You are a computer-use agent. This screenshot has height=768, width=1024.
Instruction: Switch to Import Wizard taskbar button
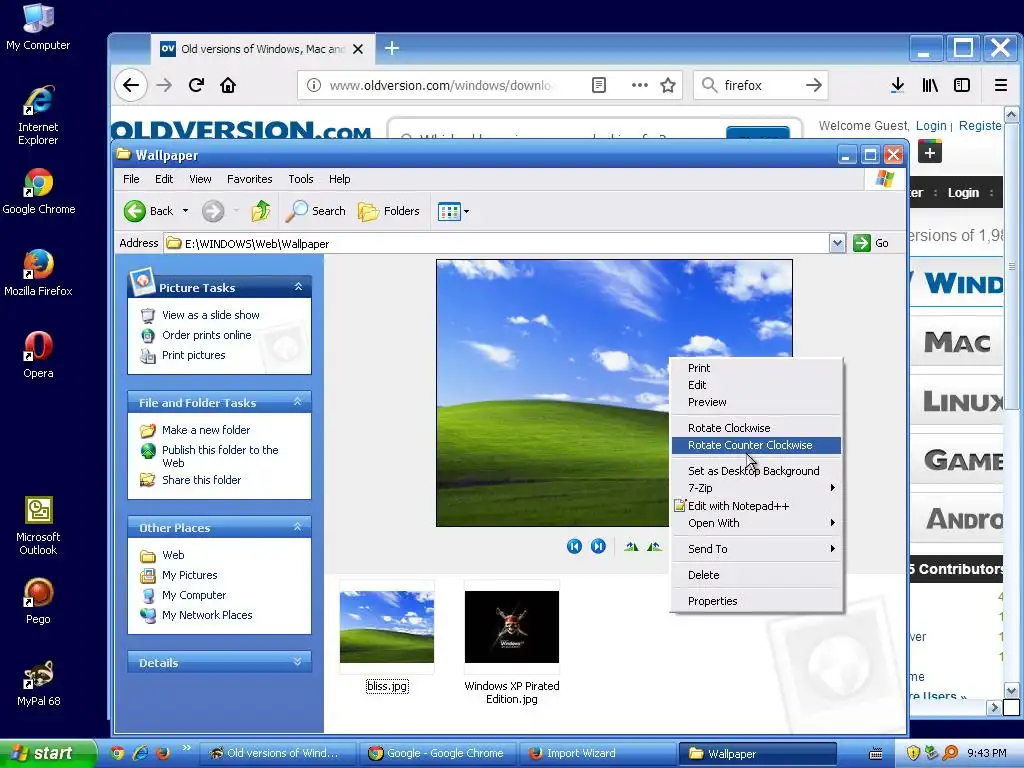(x=598, y=754)
